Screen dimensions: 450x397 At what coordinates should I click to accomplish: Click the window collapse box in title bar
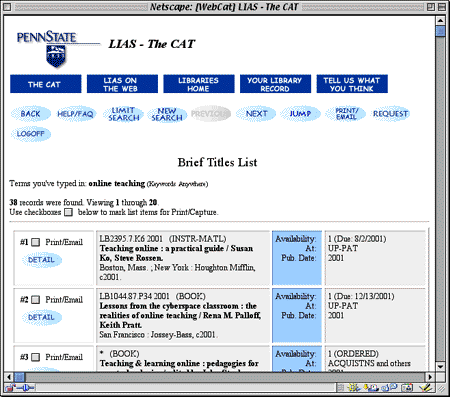(442, 7)
